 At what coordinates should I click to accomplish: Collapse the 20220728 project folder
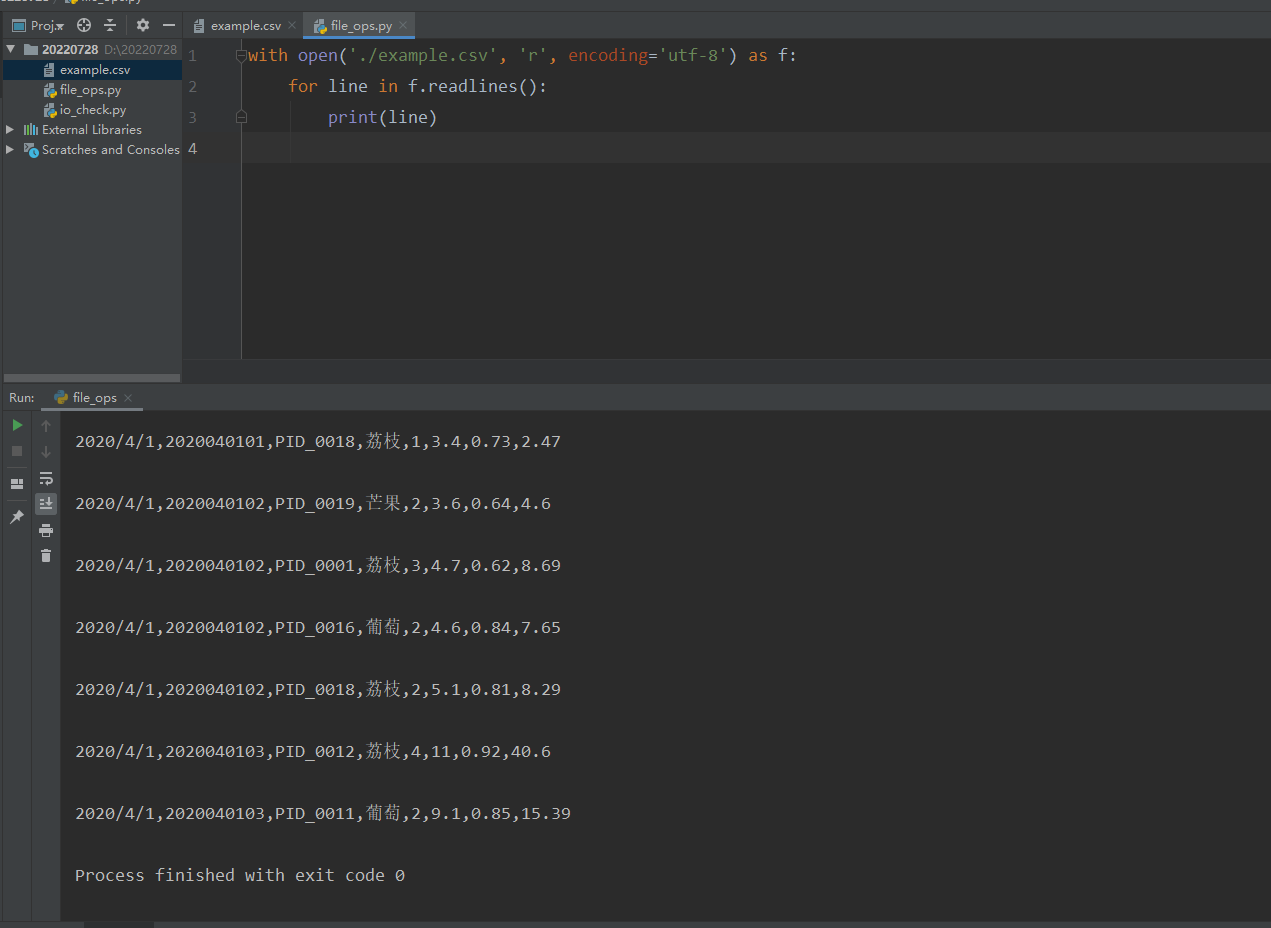(x=11, y=49)
